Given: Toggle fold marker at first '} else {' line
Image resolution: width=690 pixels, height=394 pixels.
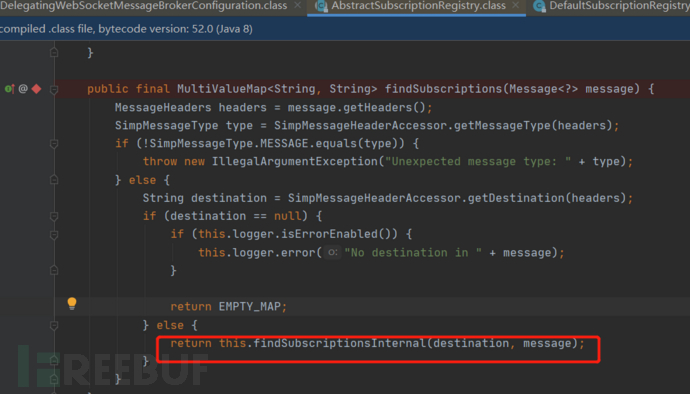Looking at the screenshot, I should tap(54, 180).
